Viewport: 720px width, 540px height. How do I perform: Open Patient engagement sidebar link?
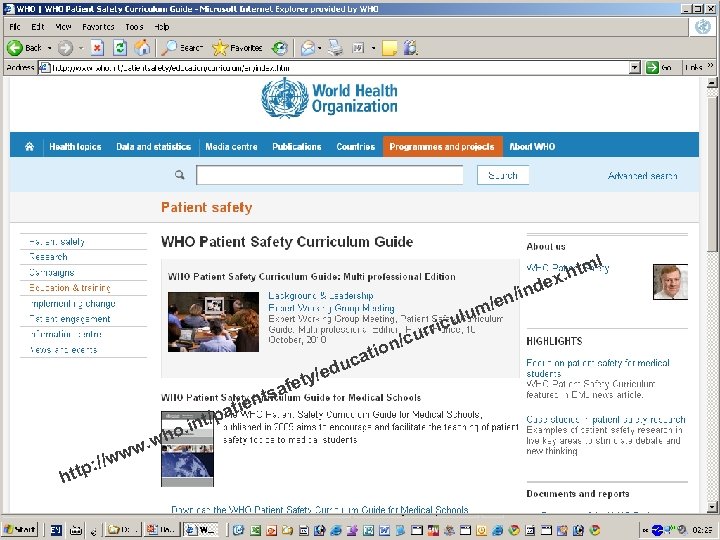(70, 319)
